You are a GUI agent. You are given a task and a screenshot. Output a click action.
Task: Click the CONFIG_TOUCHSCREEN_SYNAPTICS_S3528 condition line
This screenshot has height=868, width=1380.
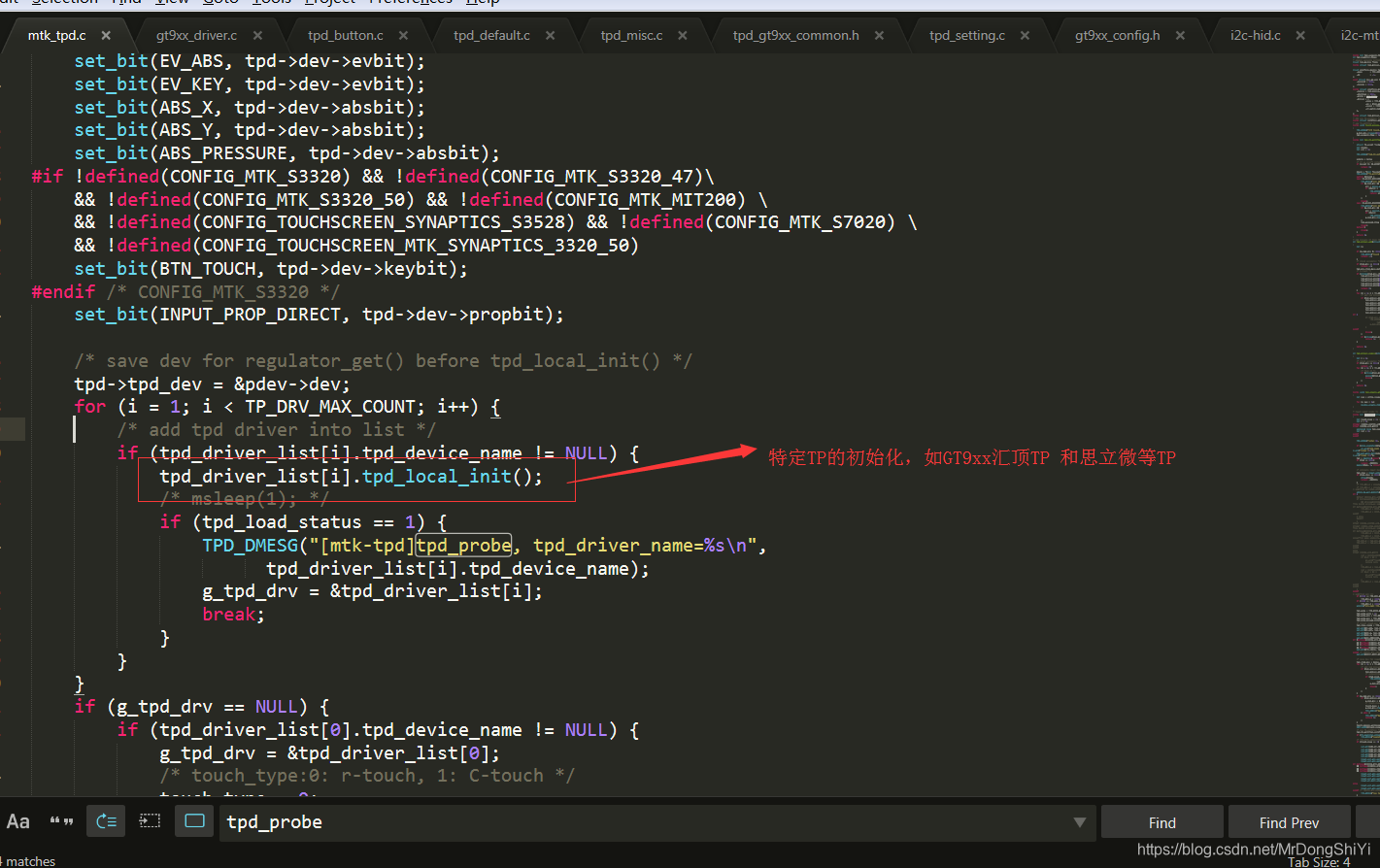pos(495,222)
